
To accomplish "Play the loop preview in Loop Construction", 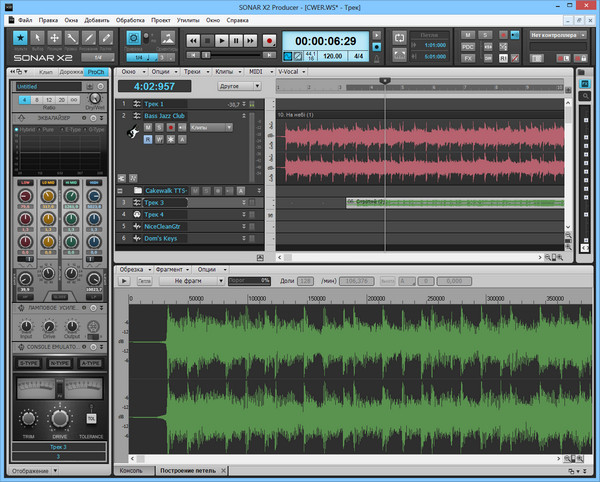I will [126, 282].
